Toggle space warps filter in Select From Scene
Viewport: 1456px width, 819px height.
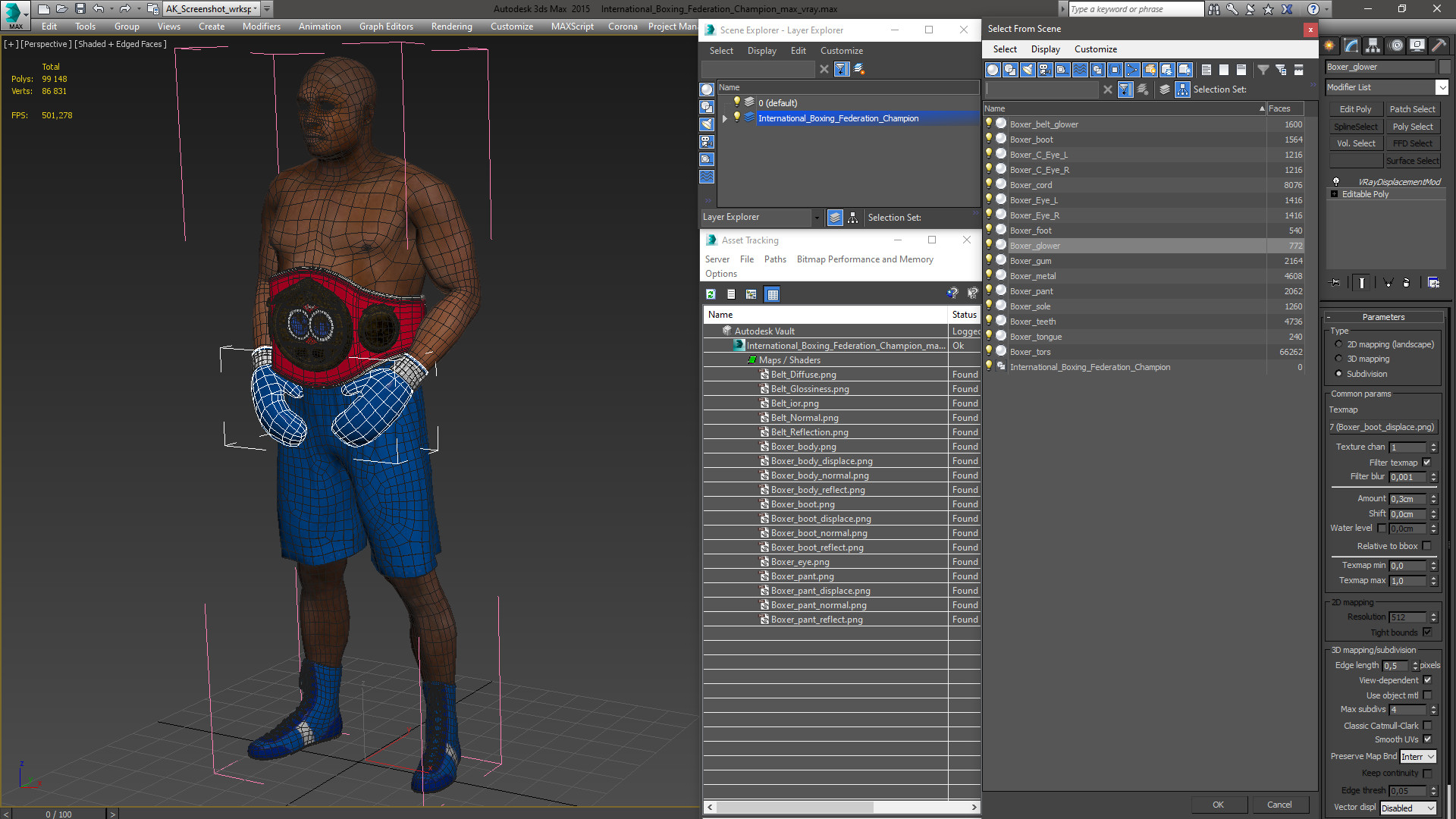coord(1080,70)
